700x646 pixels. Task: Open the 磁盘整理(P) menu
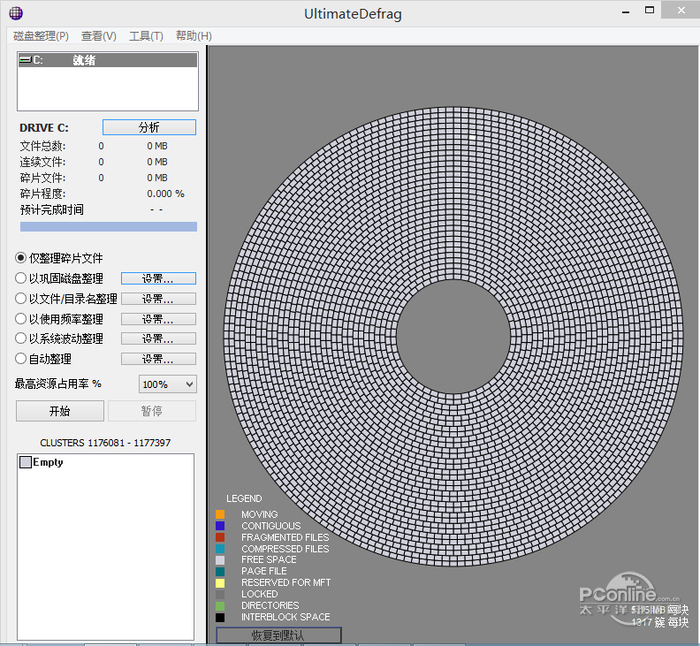point(41,36)
